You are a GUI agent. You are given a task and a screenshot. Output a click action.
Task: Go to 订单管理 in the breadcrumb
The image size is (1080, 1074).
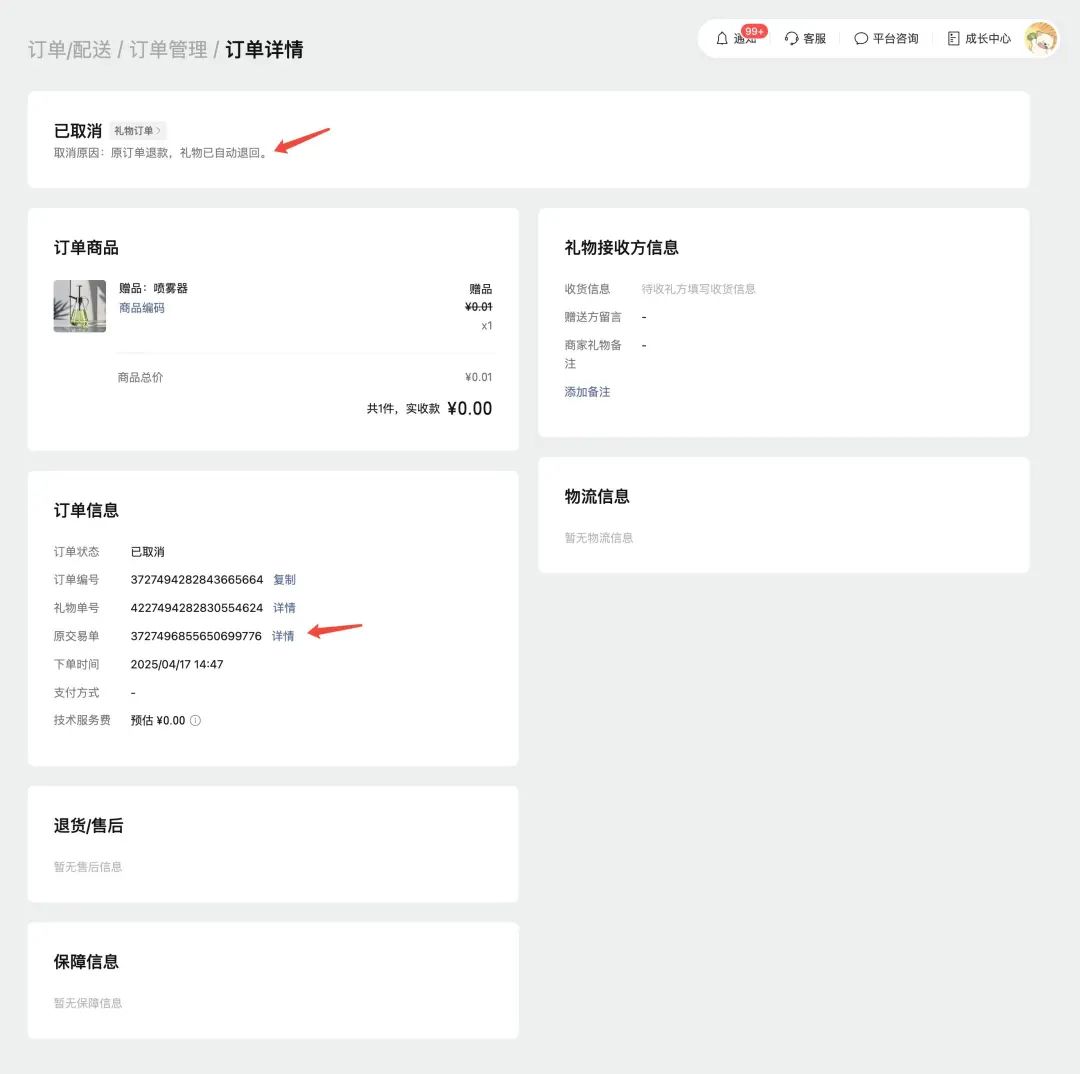tap(167, 48)
